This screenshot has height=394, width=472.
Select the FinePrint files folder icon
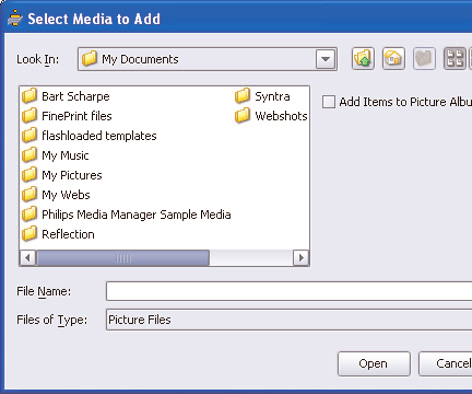[x=30, y=116]
